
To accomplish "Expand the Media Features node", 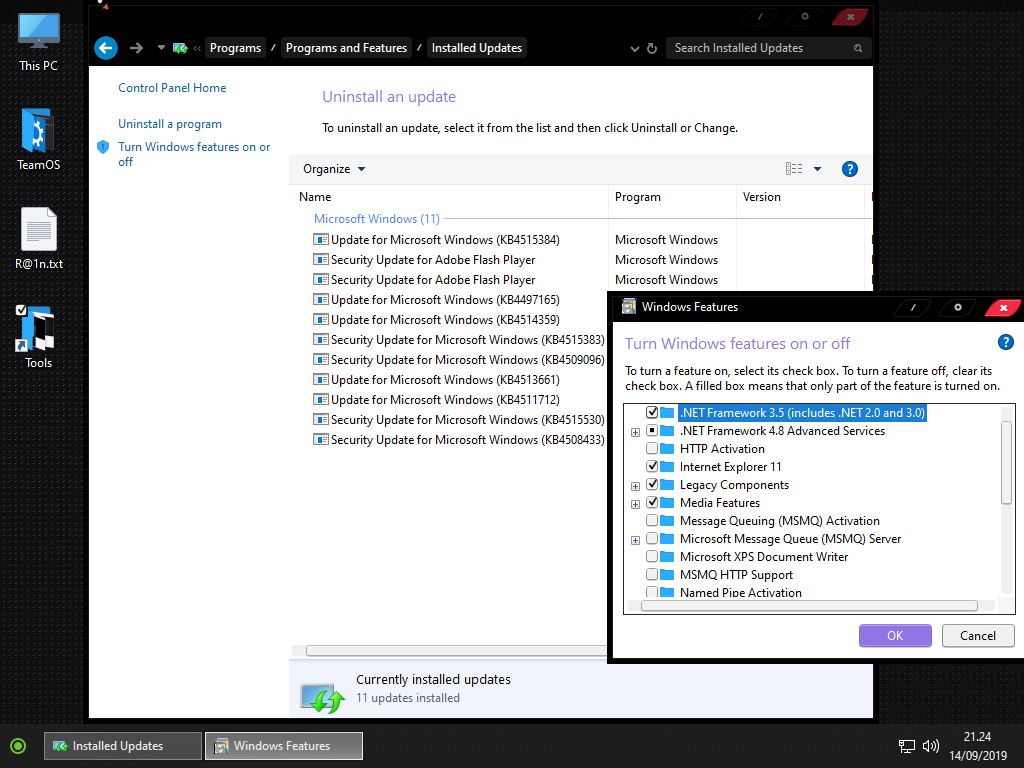I will [635, 504].
